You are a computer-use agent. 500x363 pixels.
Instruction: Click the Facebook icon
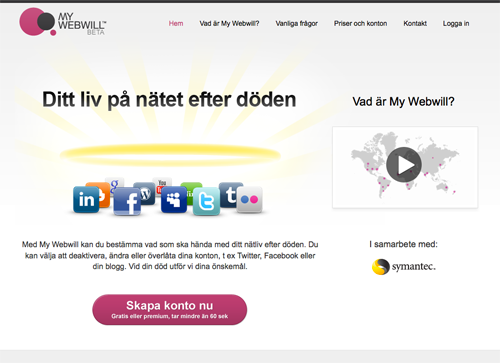point(127,201)
